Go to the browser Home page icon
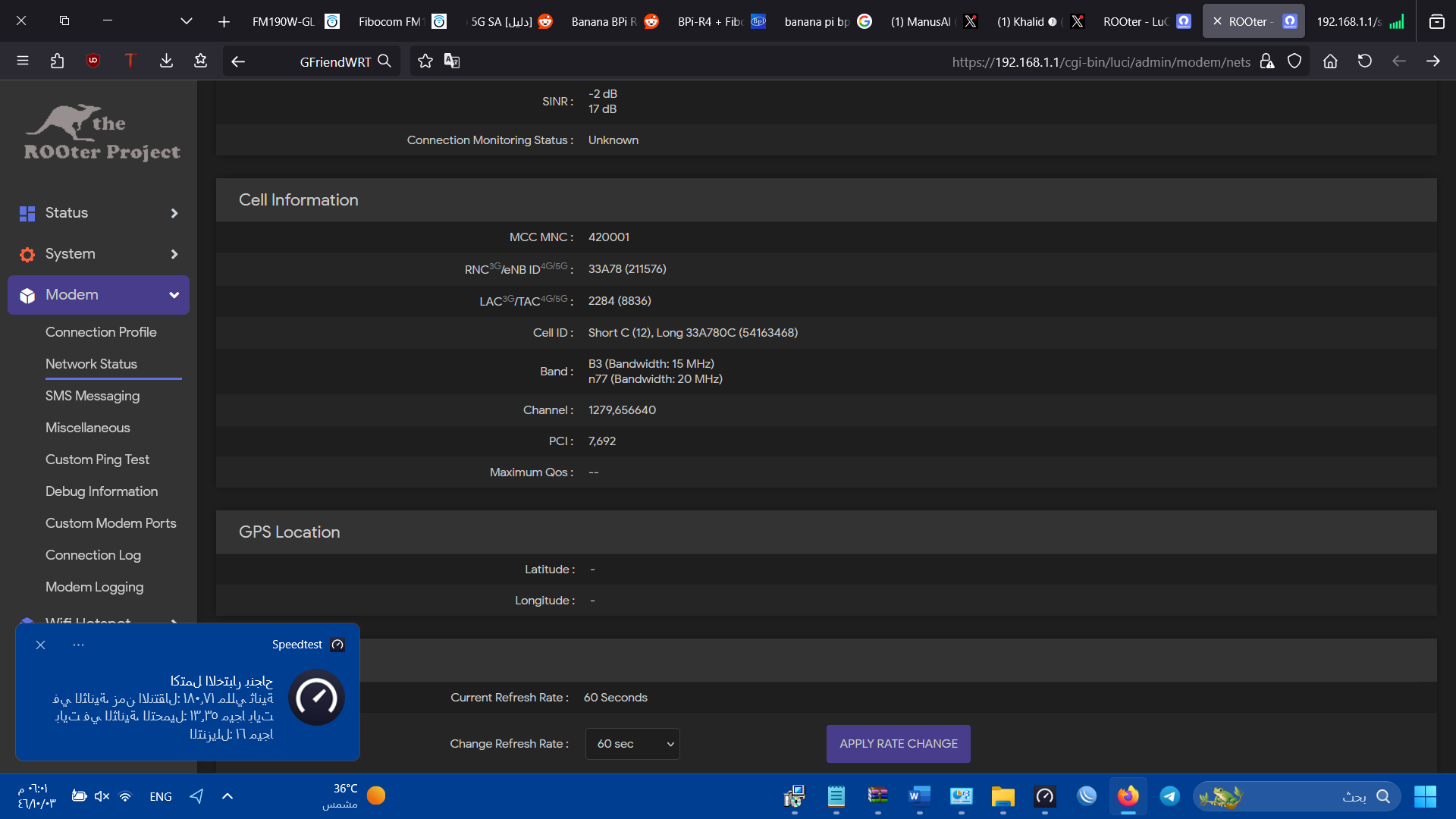This screenshot has width=1456, height=819. tap(1330, 61)
